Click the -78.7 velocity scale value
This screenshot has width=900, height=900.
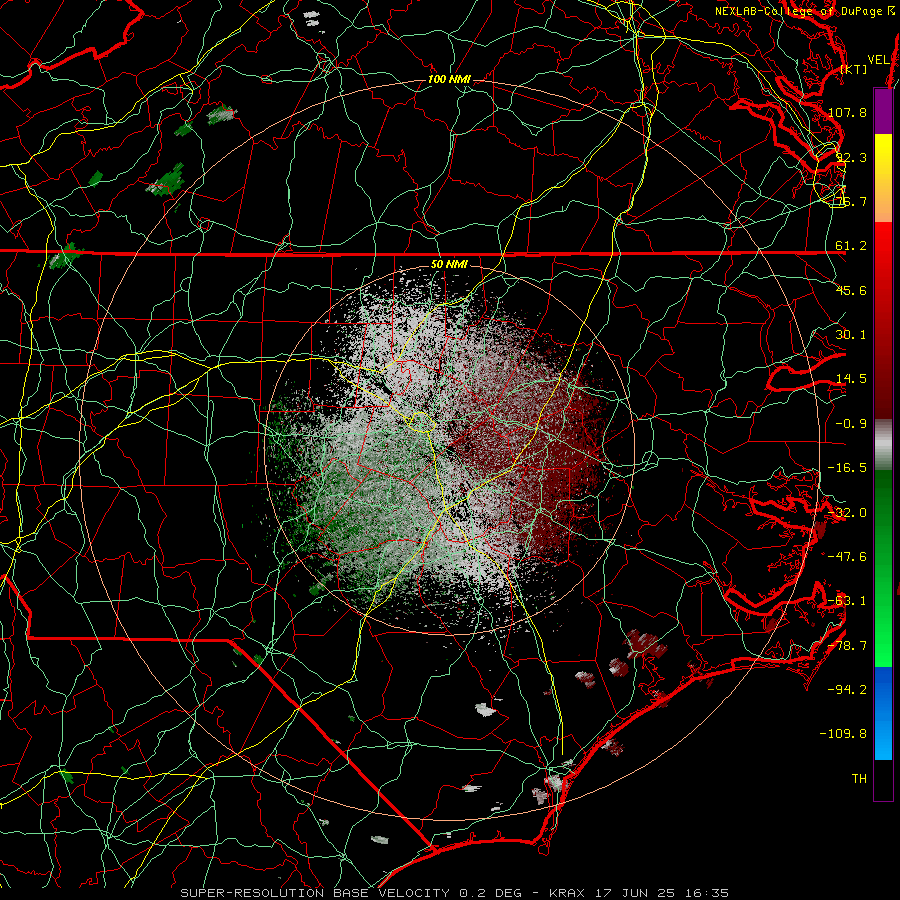[x=847, y=646]
